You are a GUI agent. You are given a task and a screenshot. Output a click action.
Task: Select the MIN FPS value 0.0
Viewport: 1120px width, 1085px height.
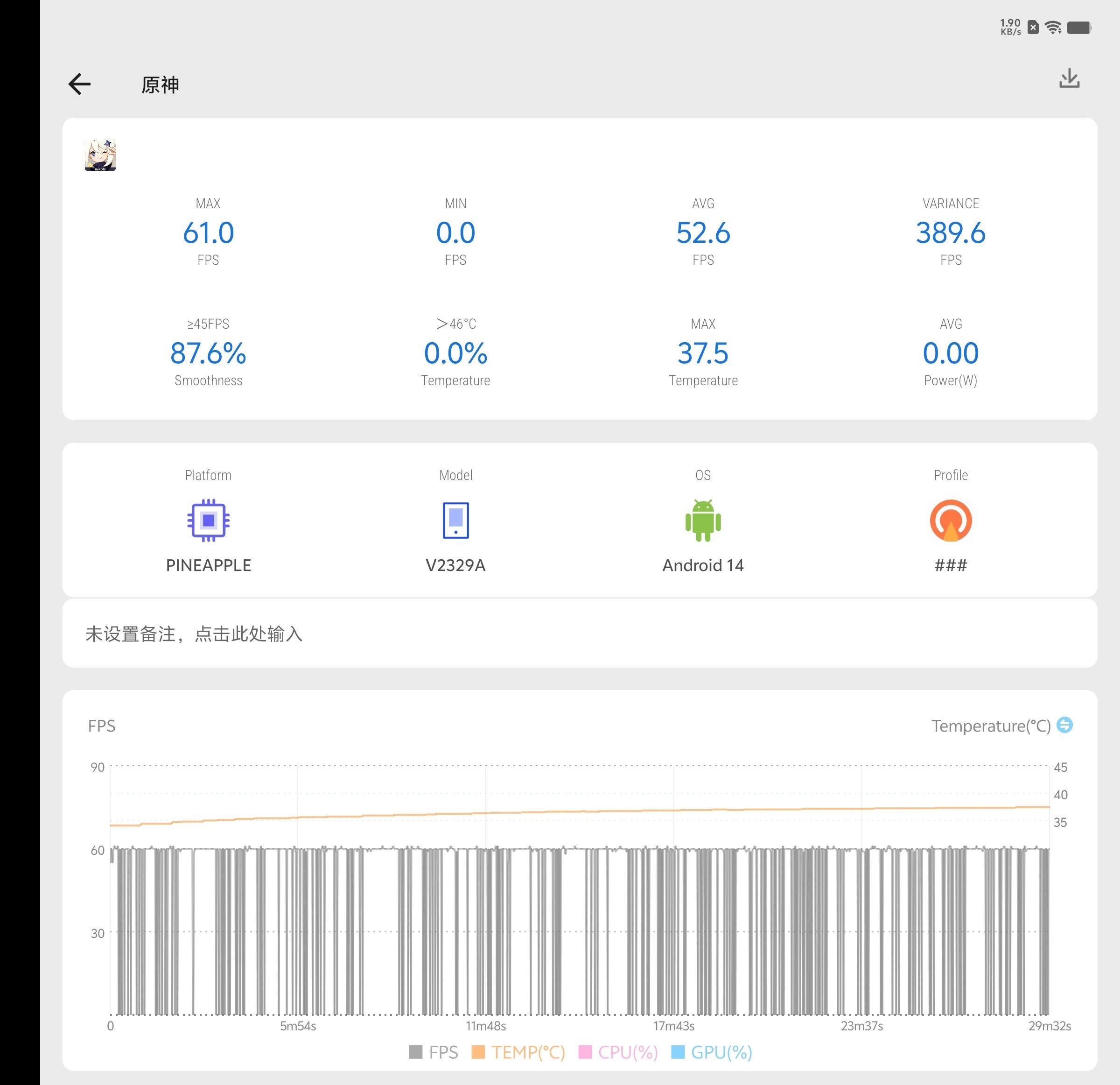click(x=455, y=232)
